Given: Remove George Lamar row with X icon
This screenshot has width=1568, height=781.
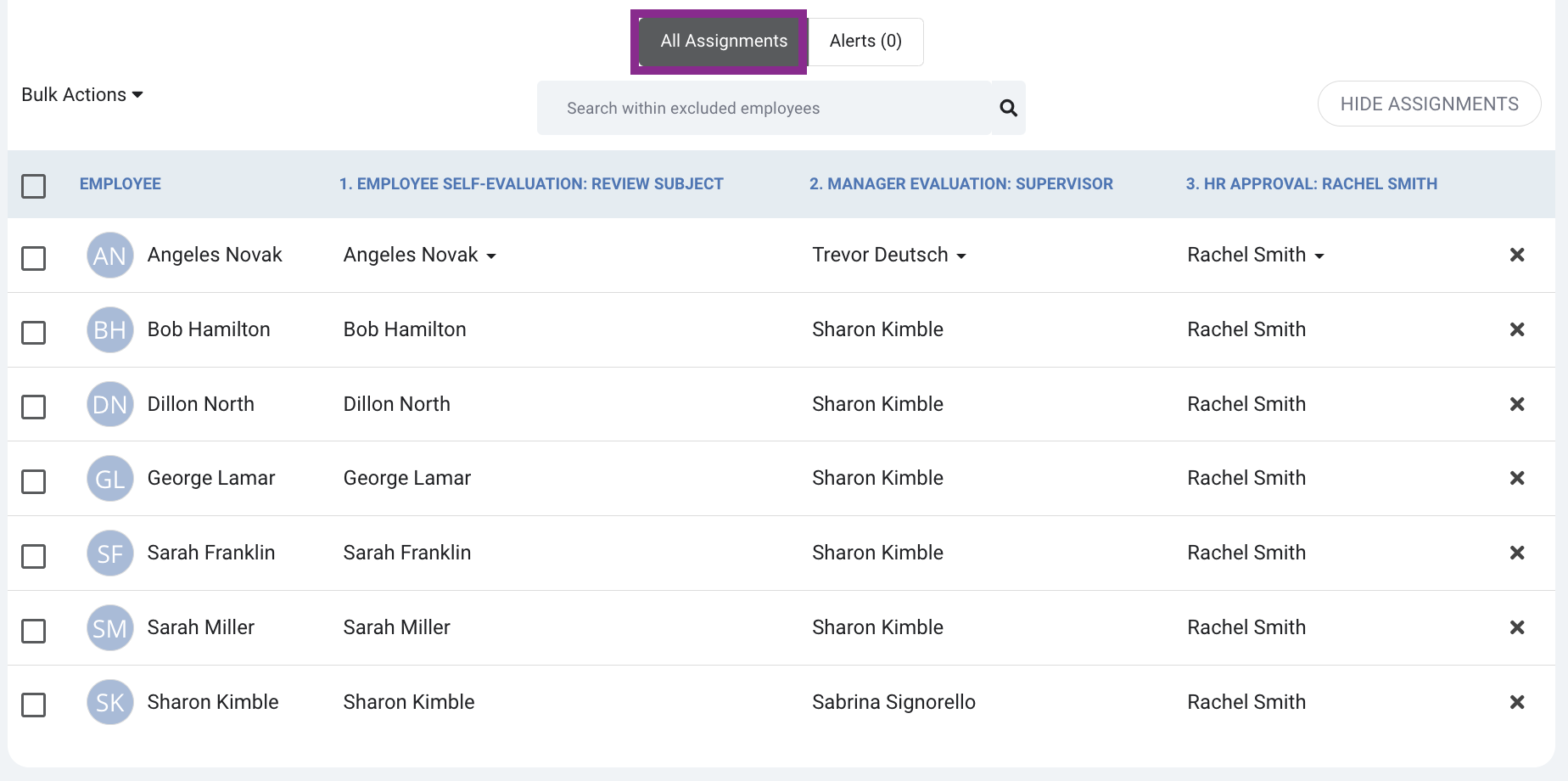Looking at the screenshot, I should (x=1517, y=478).
